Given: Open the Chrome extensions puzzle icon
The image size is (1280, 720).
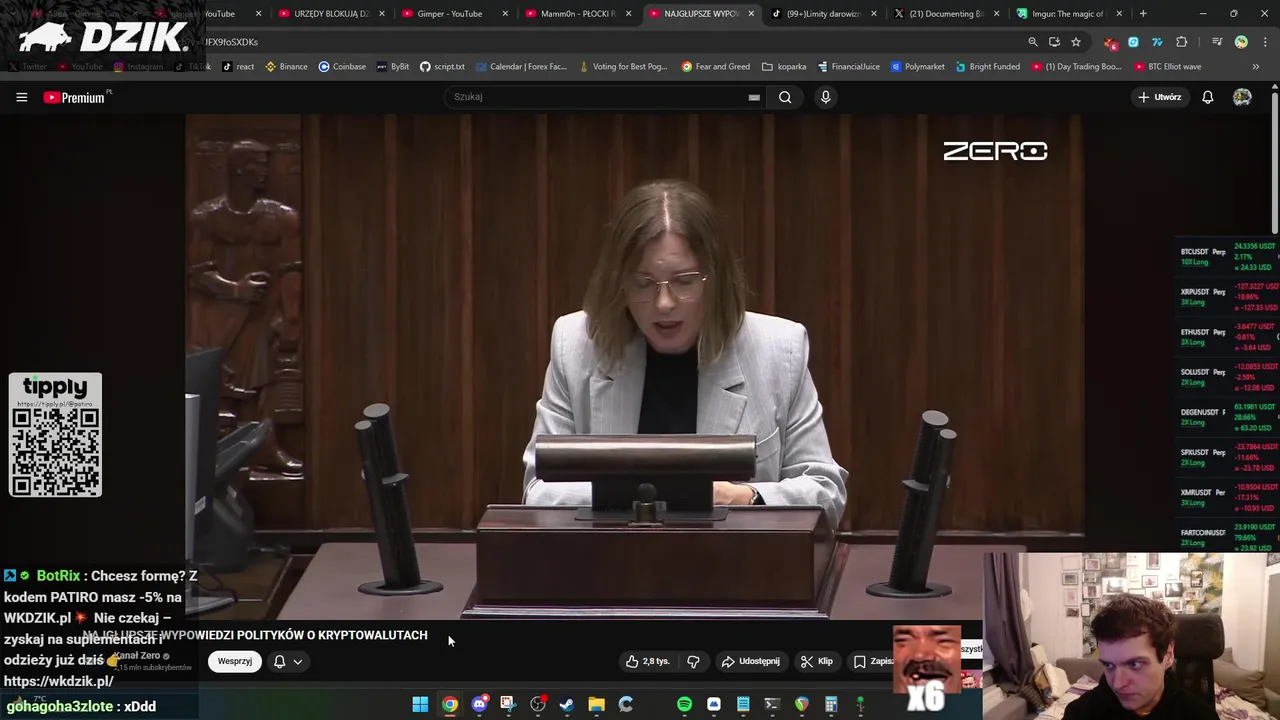Looking at the screenshot, I should pyautogui.click(x=1182, y=42).
